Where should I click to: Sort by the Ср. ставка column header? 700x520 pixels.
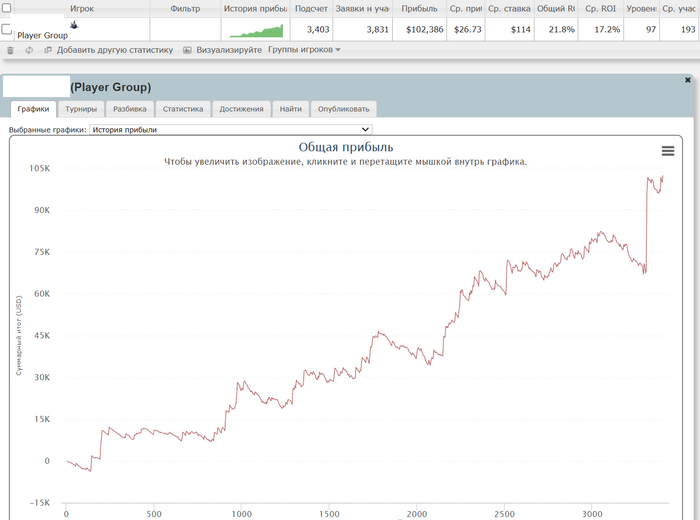(x=509, y=8)
